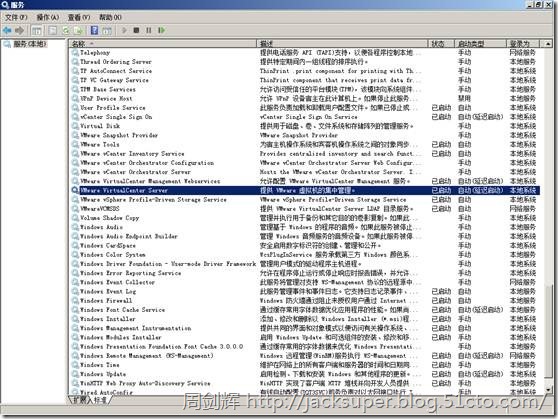This screenshot has height=419, width=558.
Task: Select the Windows Color System service
Action: click(112, 255)
